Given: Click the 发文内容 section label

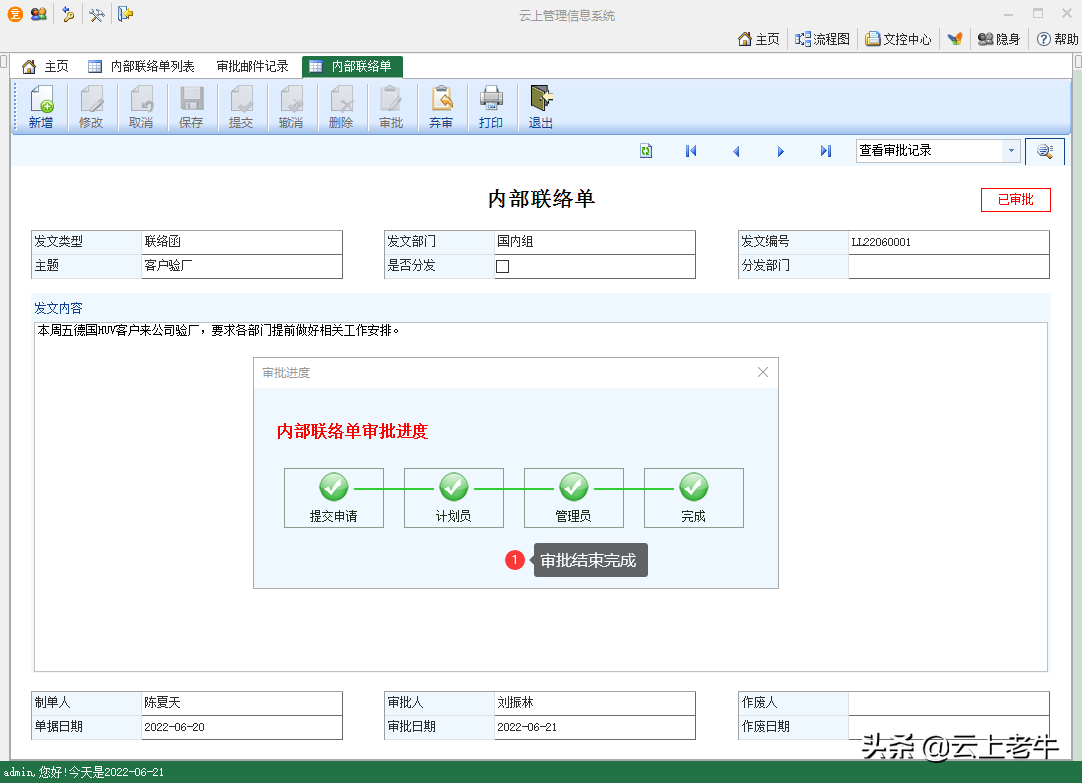Looking at the screenshot, I should [59, 308].
